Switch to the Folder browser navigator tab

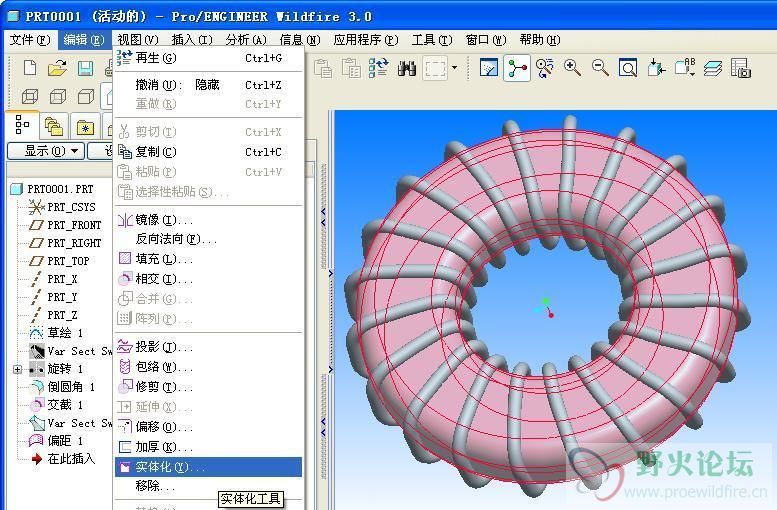(54, 126)
